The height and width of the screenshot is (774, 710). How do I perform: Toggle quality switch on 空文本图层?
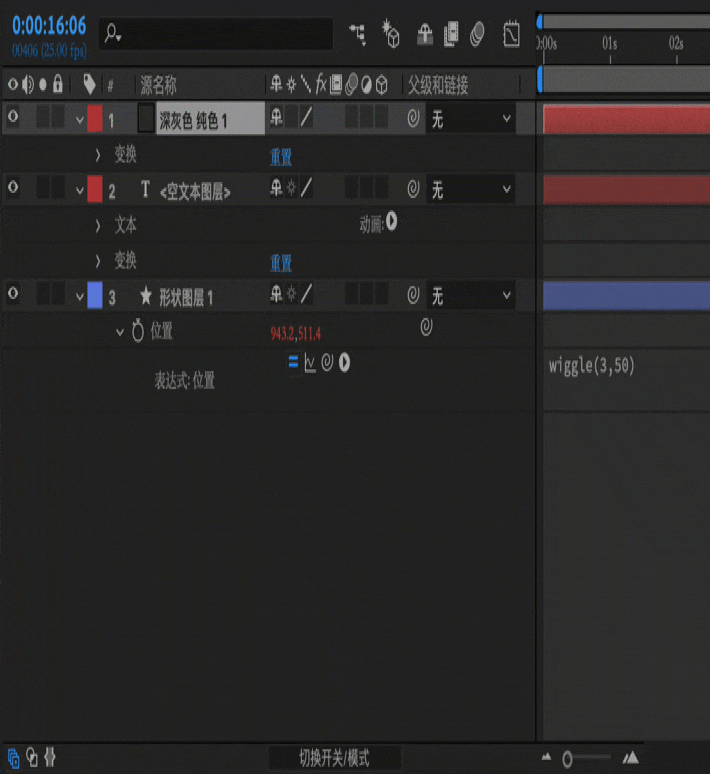[x=306, y=188]
